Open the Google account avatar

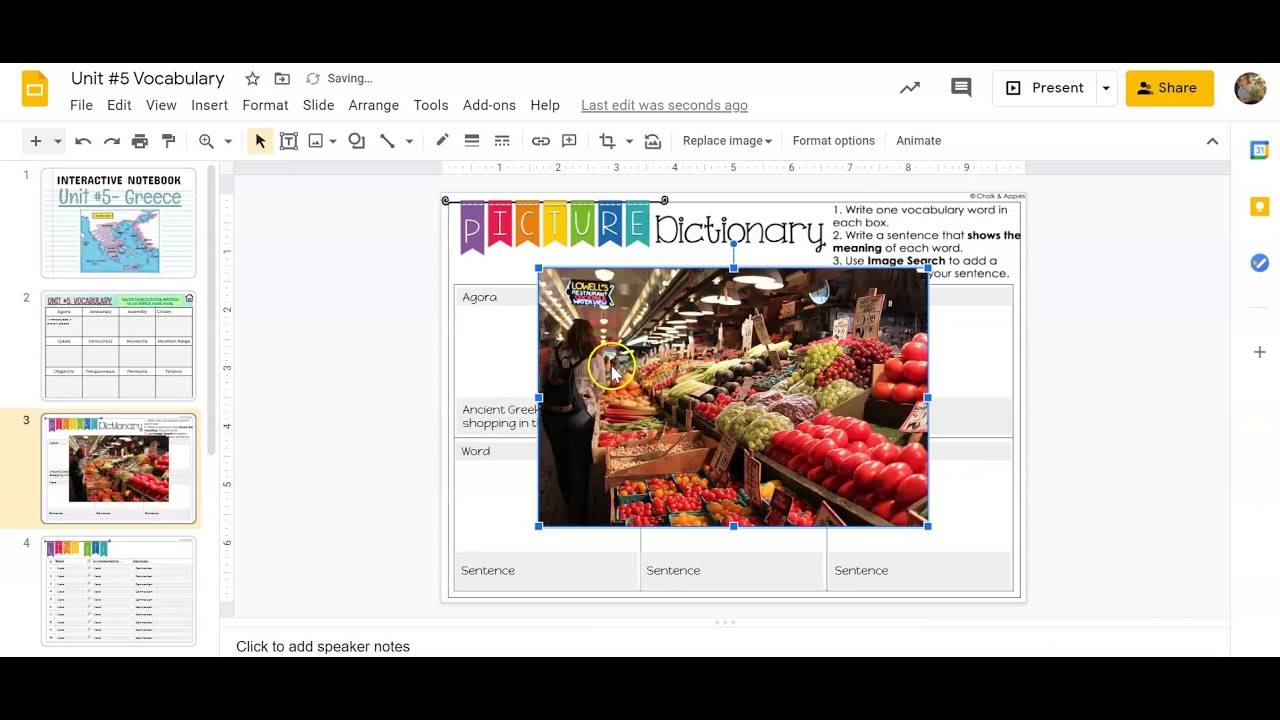[1250, 88]
